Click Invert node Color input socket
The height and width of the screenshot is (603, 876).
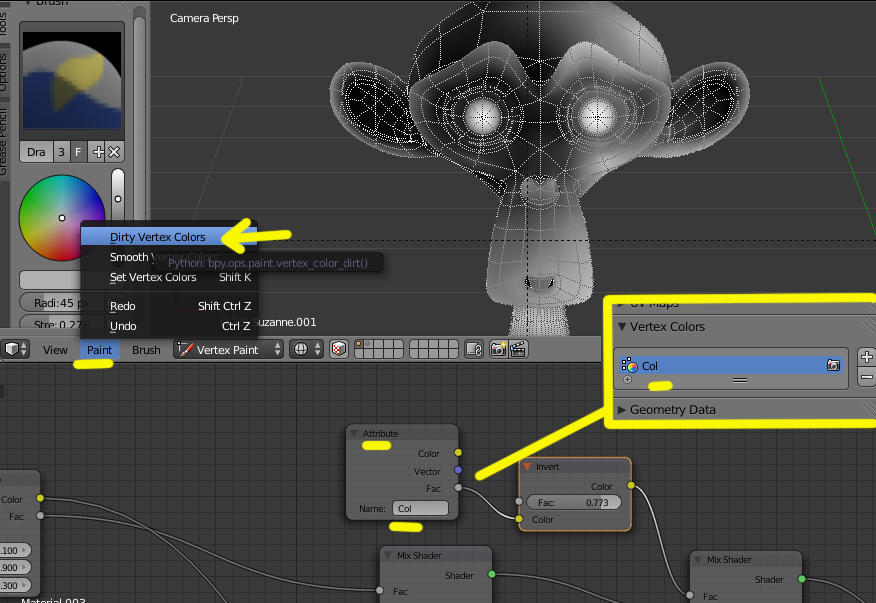519,519
